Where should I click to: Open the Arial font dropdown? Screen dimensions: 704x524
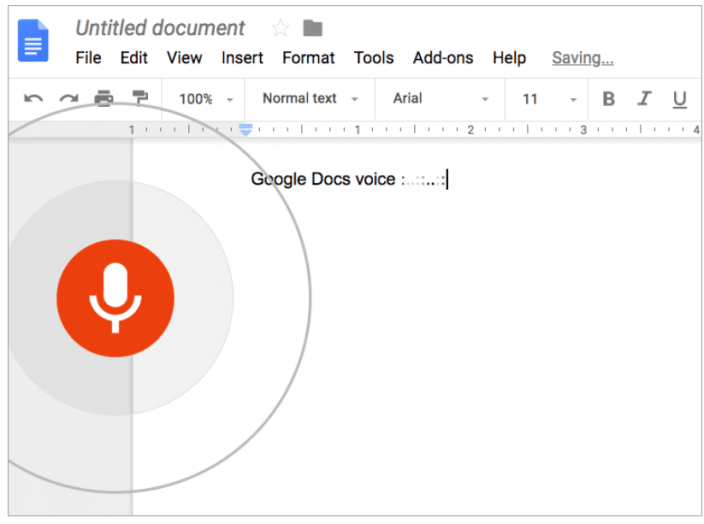coord(440,98)
